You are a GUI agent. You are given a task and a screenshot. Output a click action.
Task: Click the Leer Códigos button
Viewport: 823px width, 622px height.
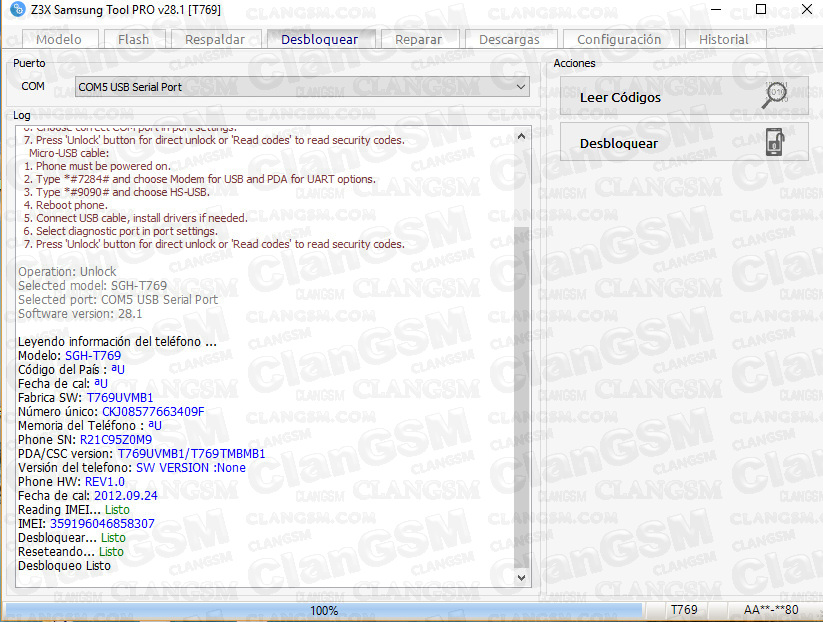point(684,97)
